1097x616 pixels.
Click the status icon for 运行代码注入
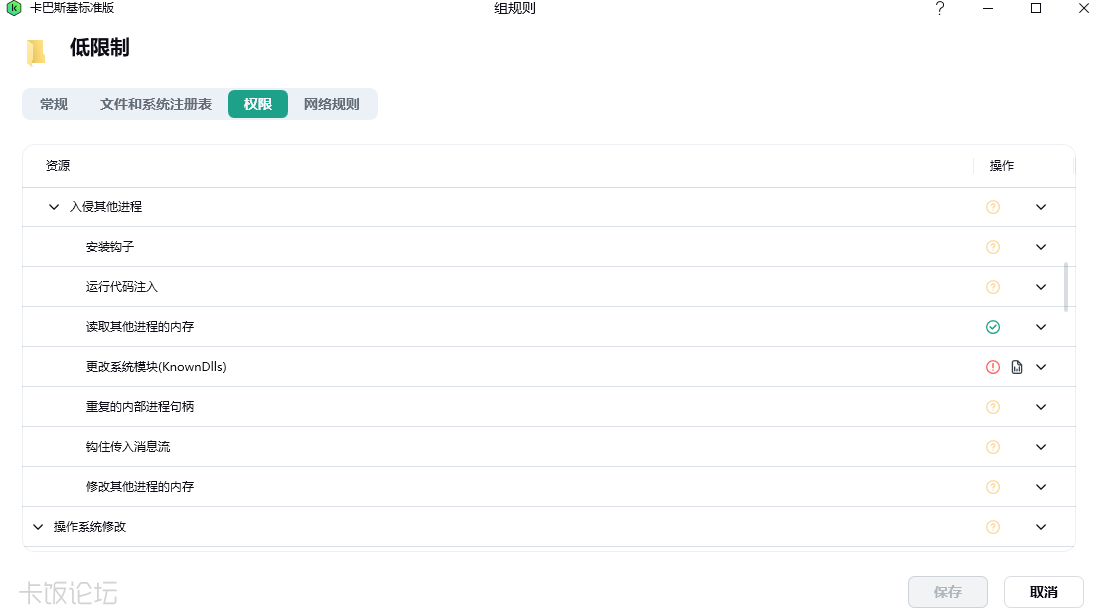coord(993,287)
